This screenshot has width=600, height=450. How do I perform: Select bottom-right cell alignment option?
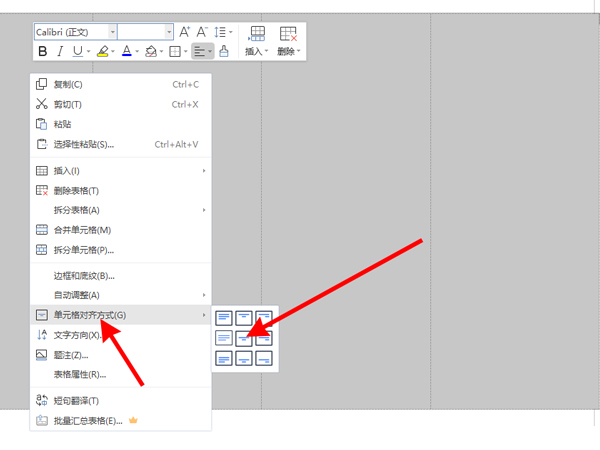[x=265, y=358]
